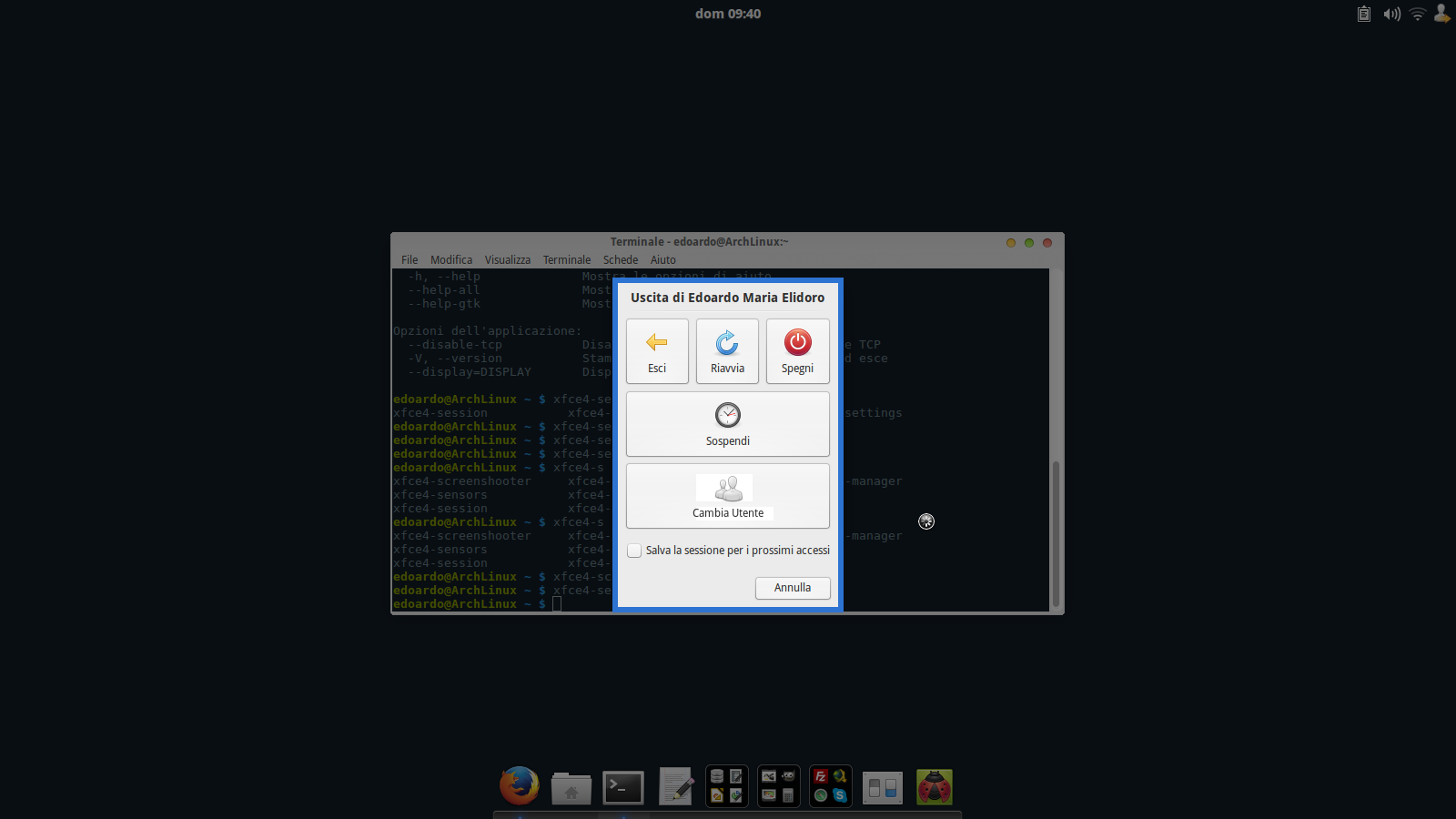Choose Sospendi to suspend the system
The width and height of the screenshot is (1456, 819).
pos(727,424)
